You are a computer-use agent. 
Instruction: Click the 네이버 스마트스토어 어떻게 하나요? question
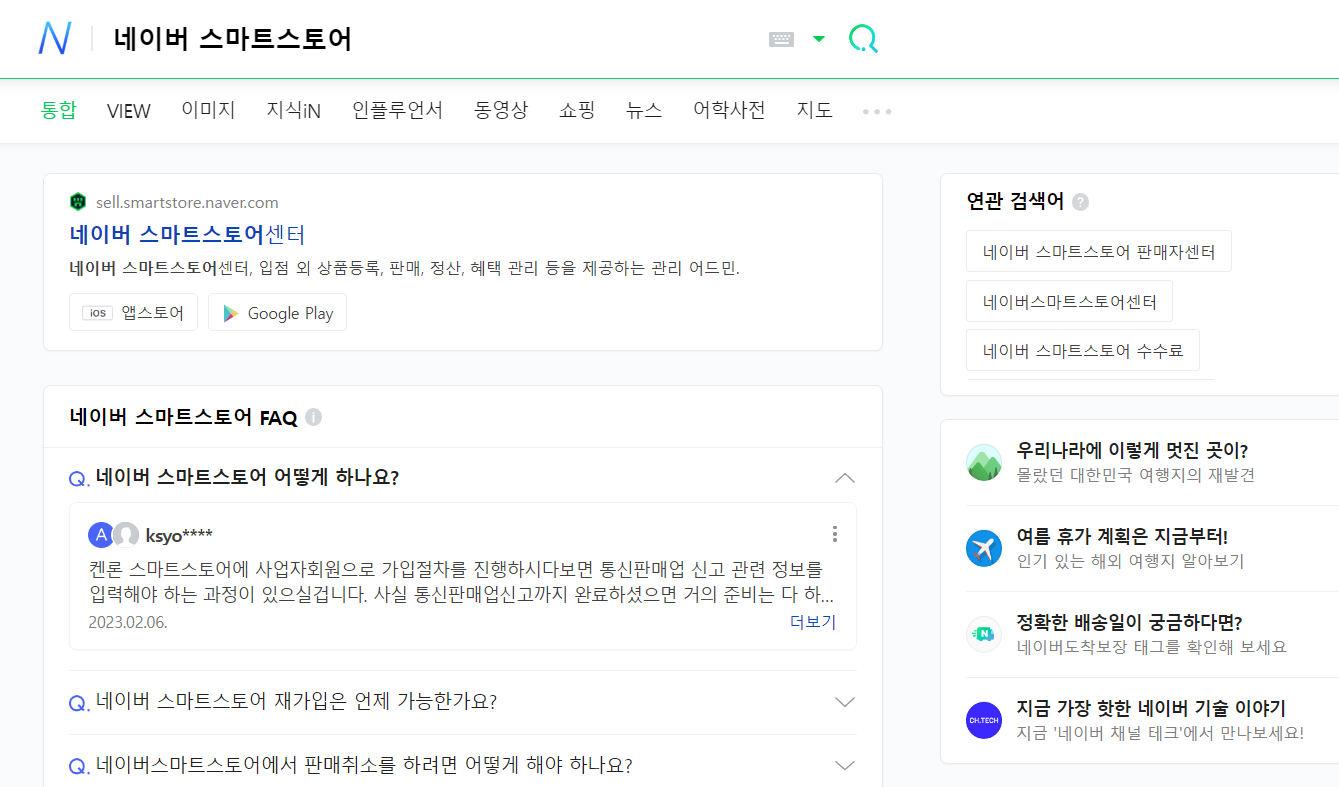(247, 478)
